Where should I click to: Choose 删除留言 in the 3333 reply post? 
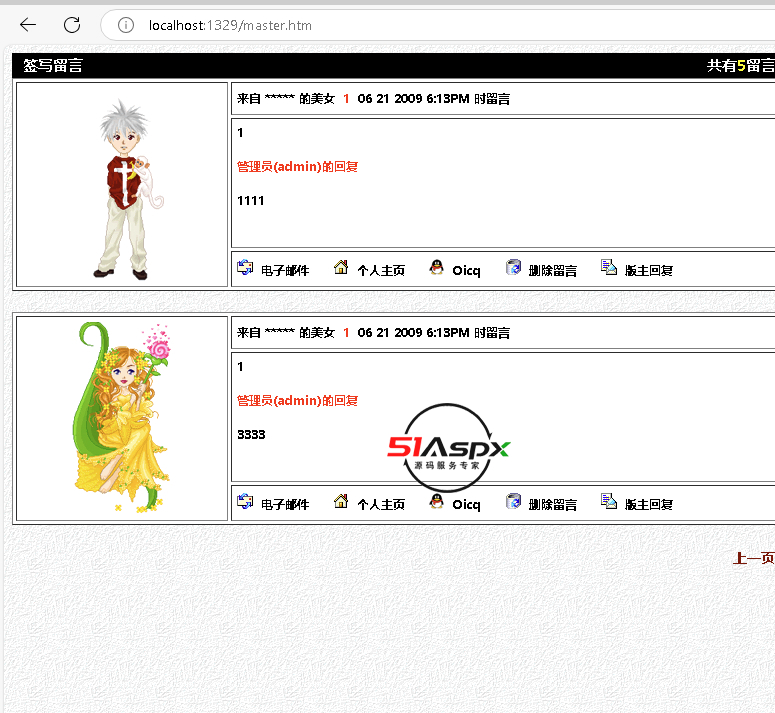(x=553, y=504)
